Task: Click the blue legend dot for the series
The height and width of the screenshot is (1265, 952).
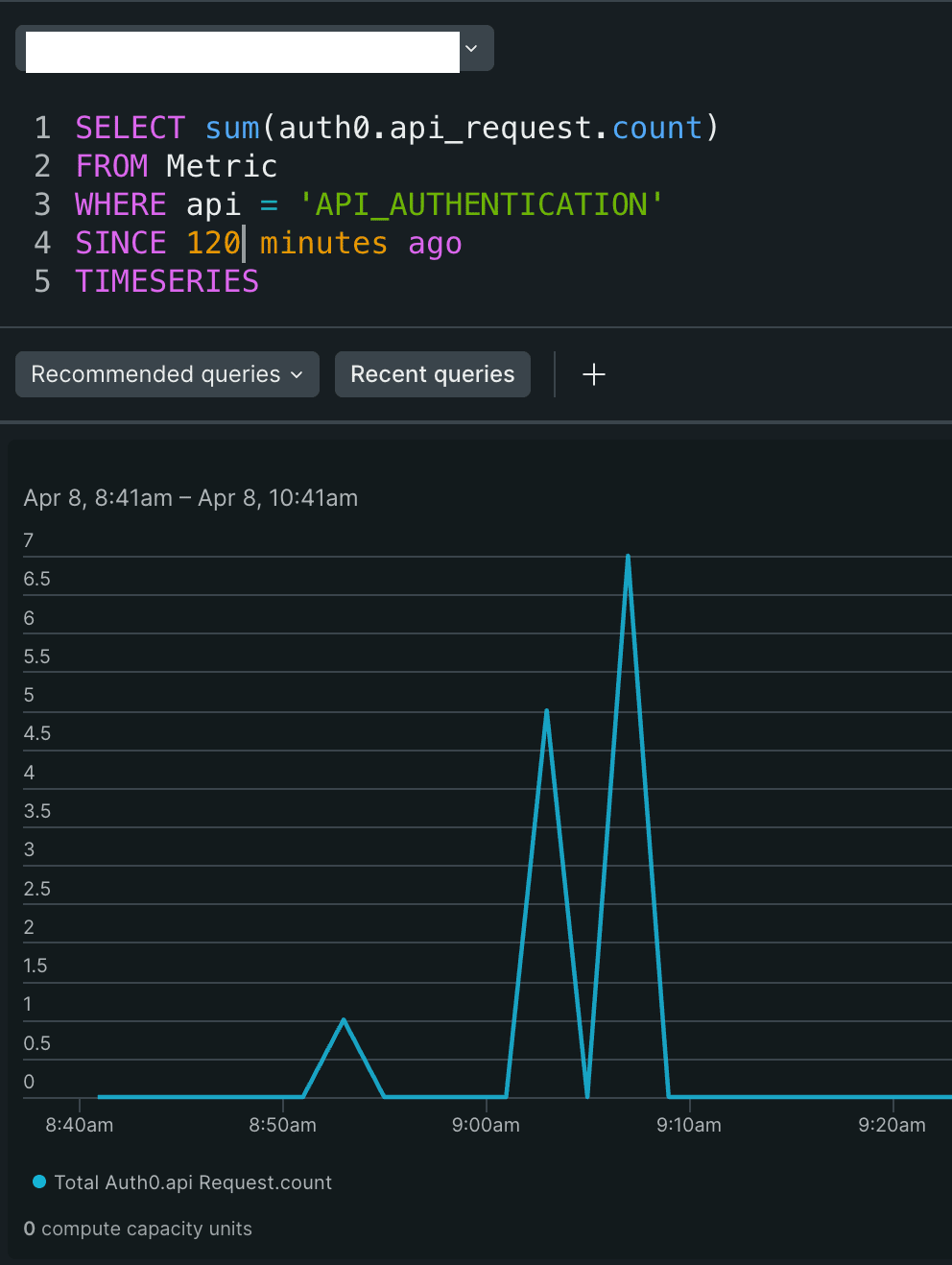Action: click(x=38, y=1181)
